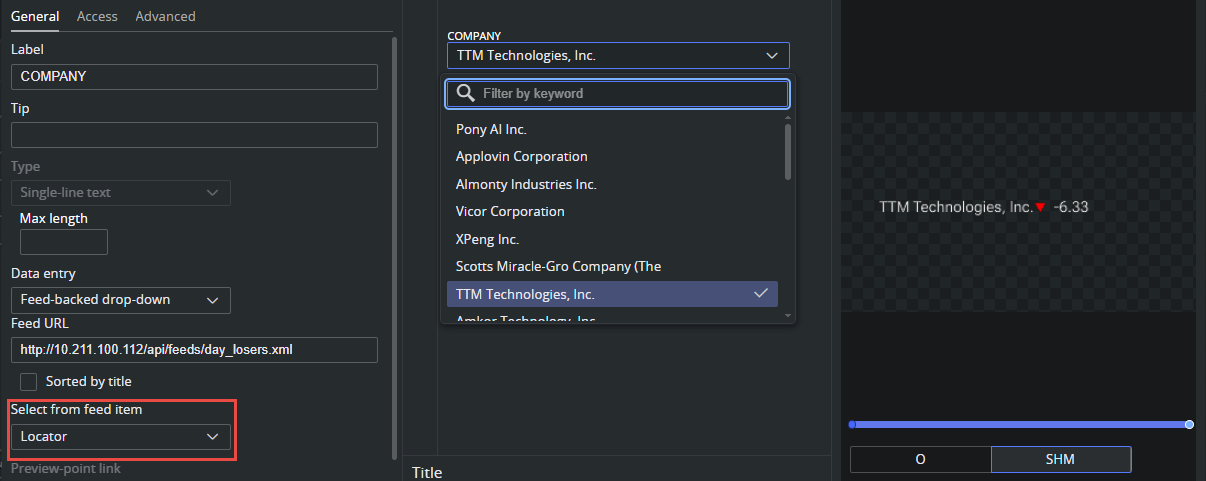The image size is (1206, 481).
Task: Click the red down-arrow indicator in preview
Action: 1040,207
